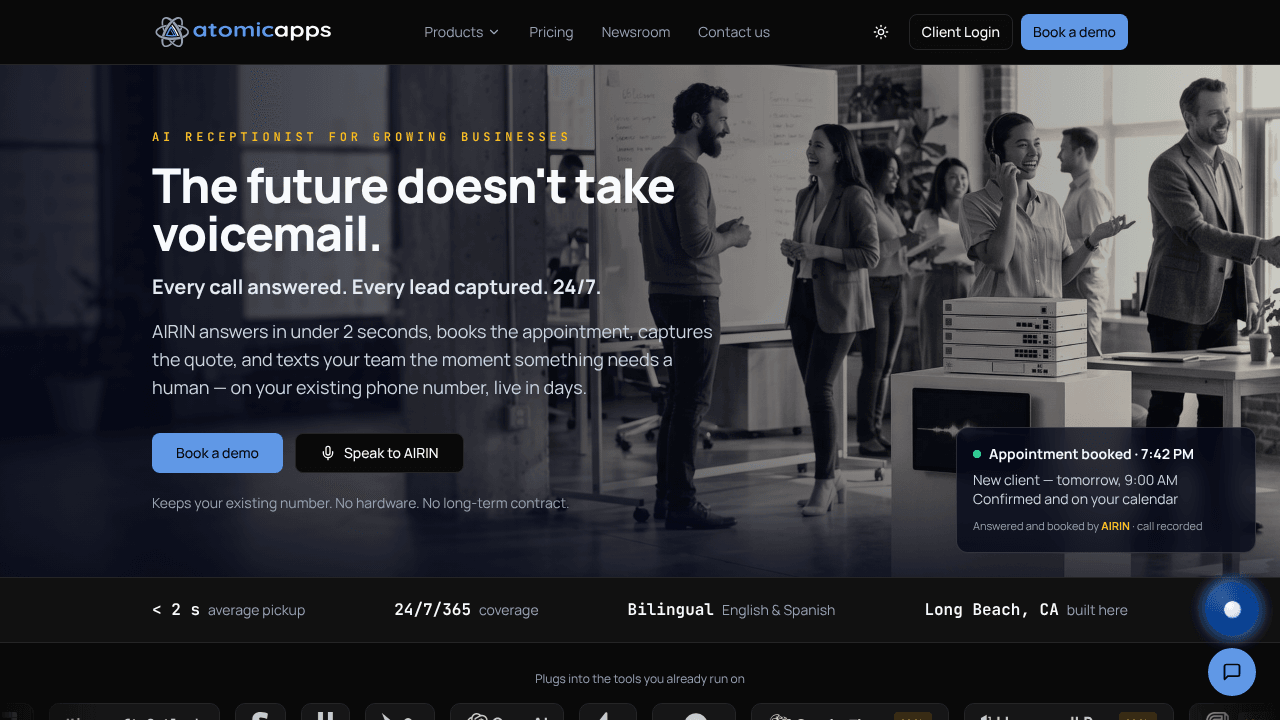Click the Client Login button

[960, 32]
